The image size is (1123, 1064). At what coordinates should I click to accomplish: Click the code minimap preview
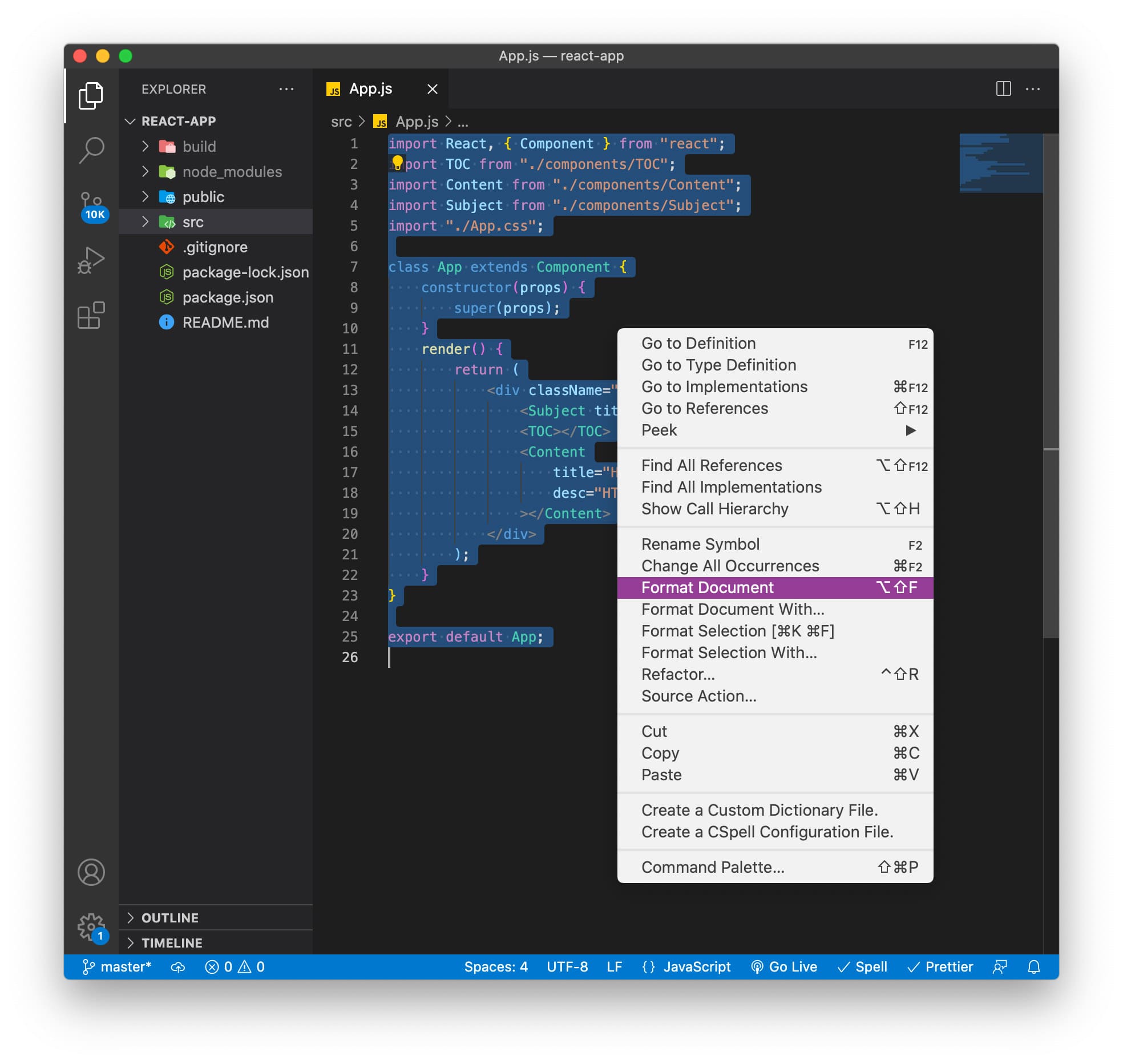(1000, 163)
